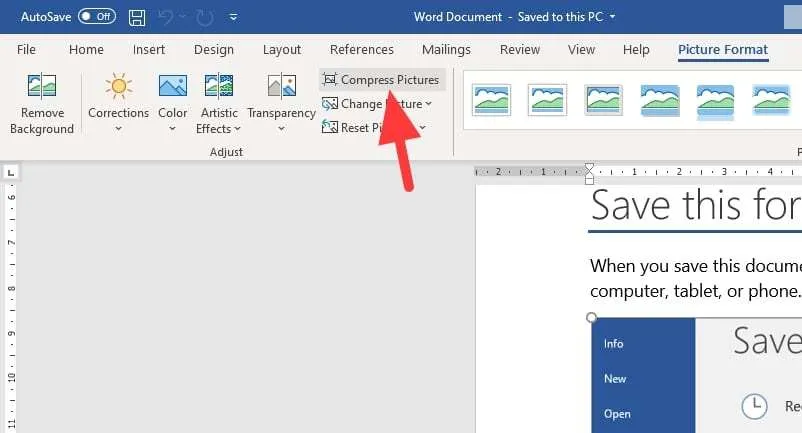Click the Redo arrow icon
Image resolution: width=802 pixels, height=433 pixels.
pyautogui.click(x=205, y=18)
